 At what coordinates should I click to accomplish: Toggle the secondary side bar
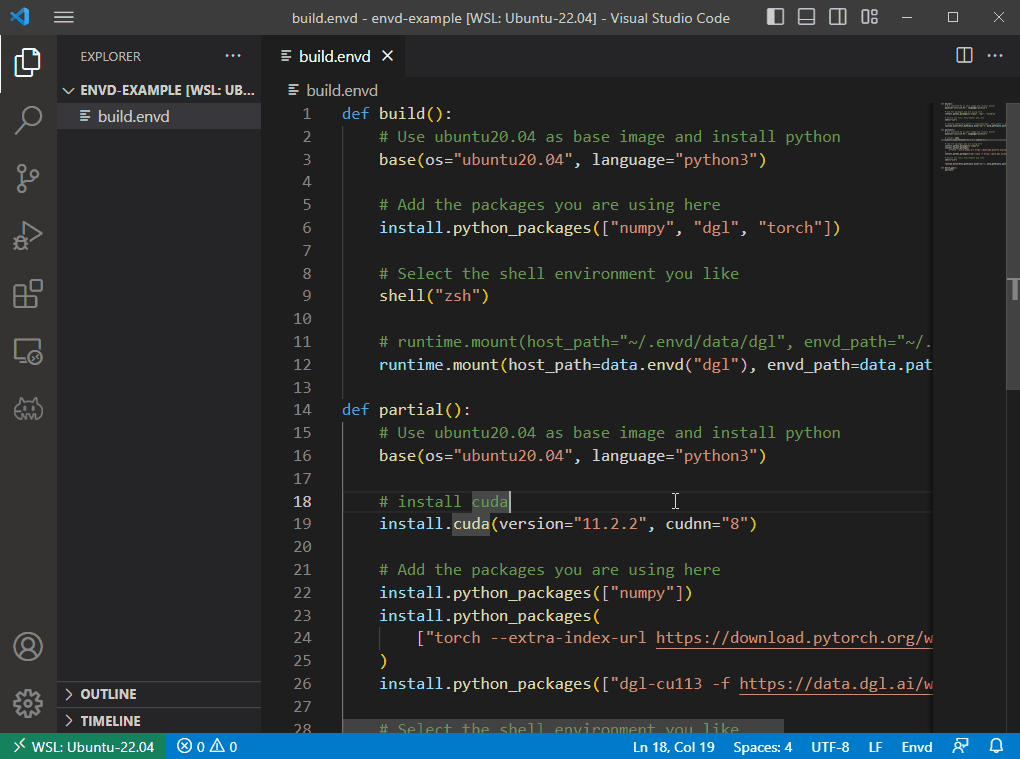pos(837,18)
